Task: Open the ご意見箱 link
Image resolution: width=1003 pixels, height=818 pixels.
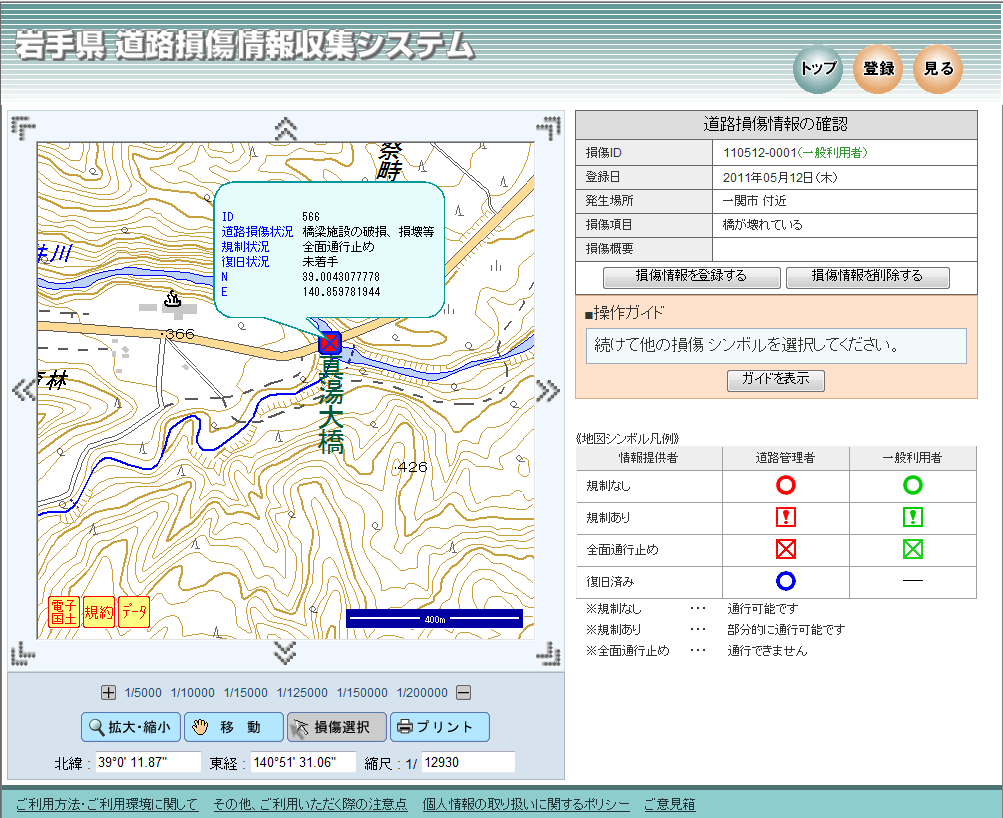Action: click(x=670, y=804)
